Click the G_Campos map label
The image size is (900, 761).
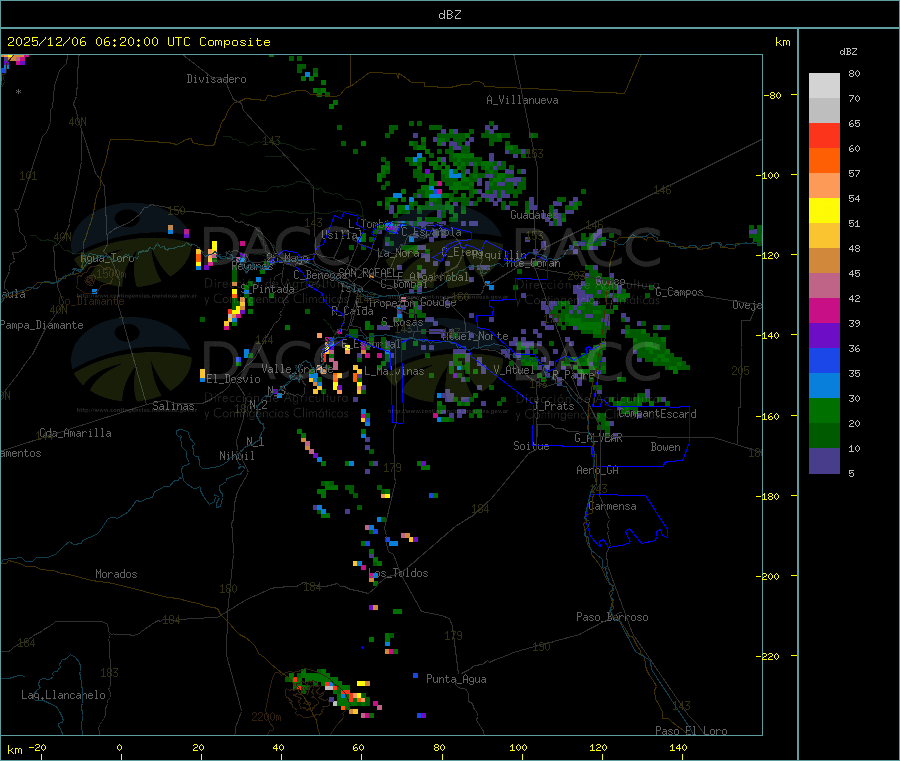(x=680, y=292)
